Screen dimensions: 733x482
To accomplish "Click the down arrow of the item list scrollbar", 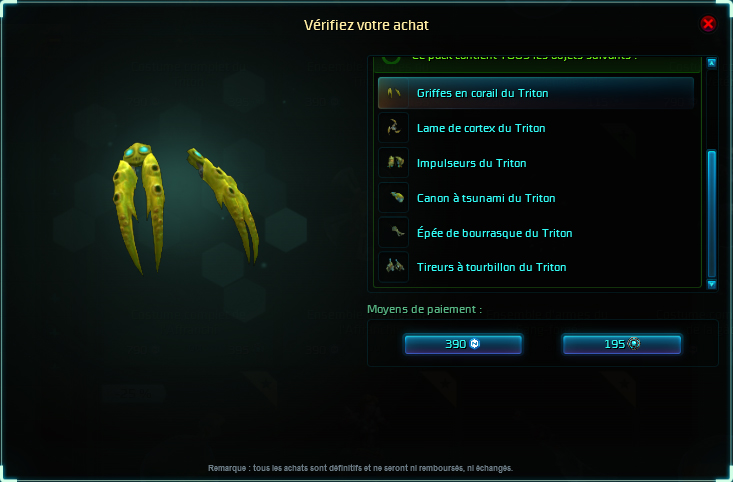I will pyautogui.click(x=711, y=284).
